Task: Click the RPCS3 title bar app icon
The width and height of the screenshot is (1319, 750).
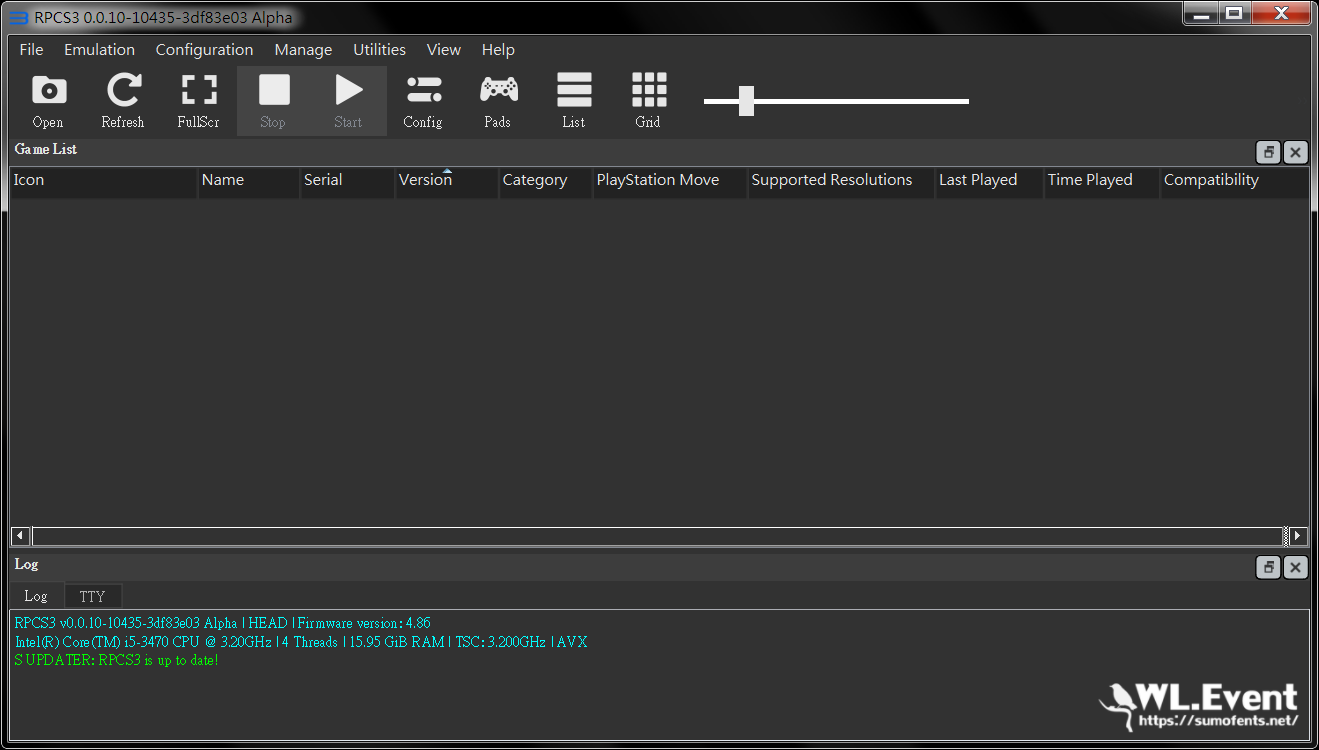Action: pos(18,18)
